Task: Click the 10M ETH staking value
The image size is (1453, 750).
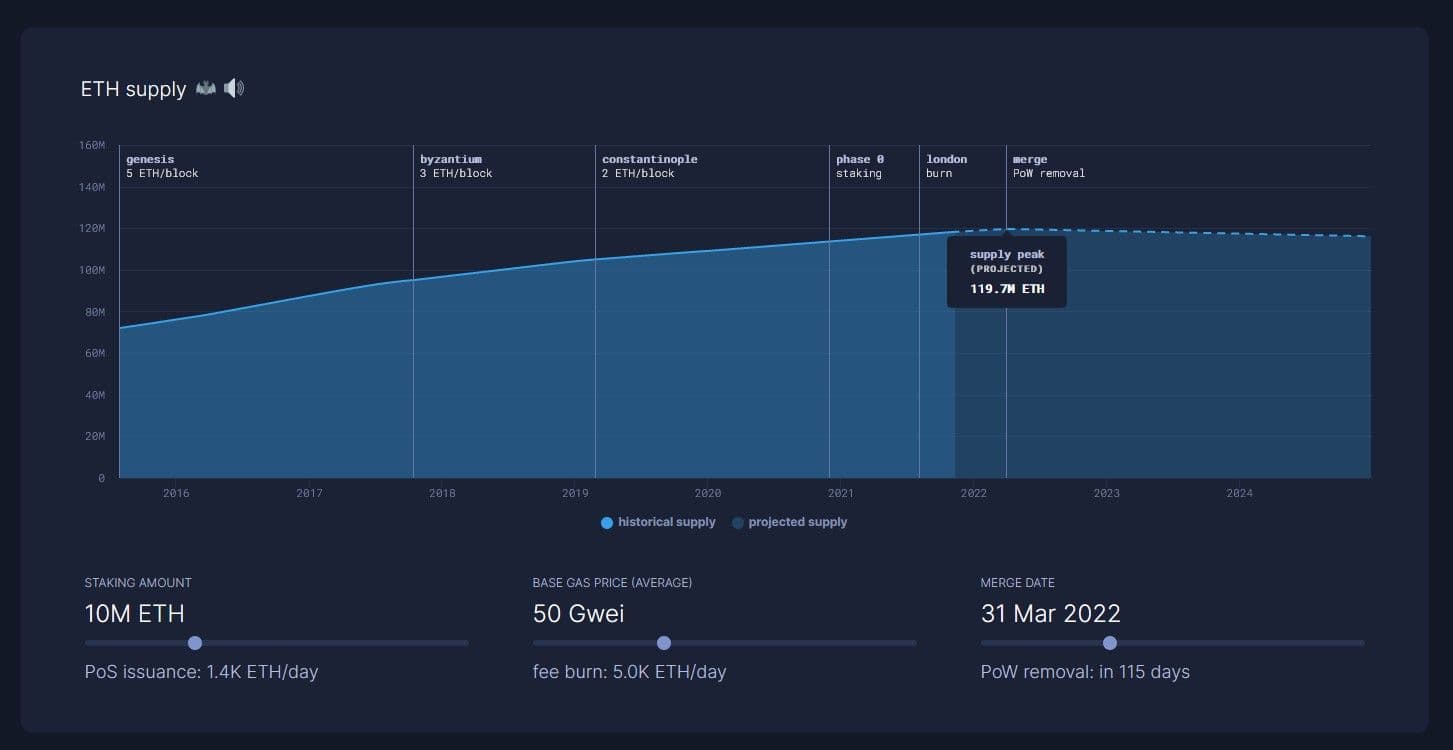Action: pos(135,613)
